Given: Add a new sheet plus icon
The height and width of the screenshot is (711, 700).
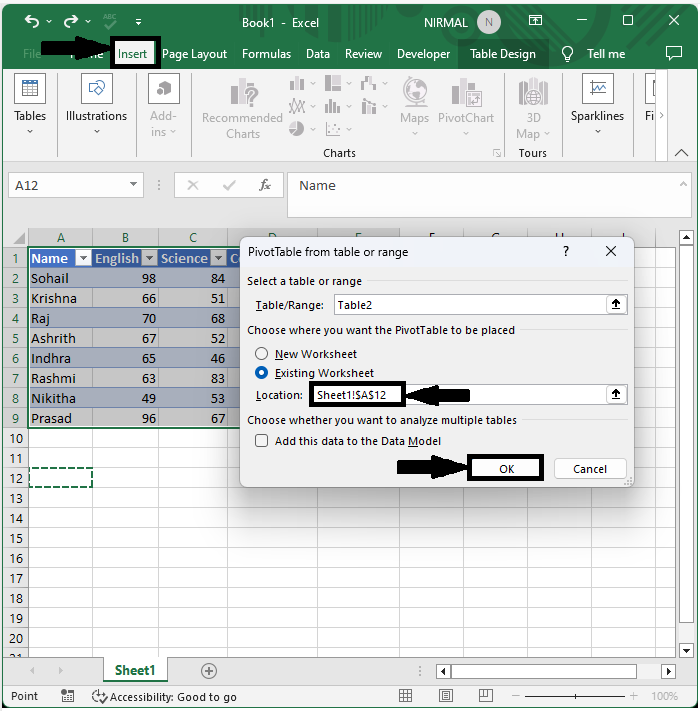Looking at the screenshot, I should click(x=209, y=671).
